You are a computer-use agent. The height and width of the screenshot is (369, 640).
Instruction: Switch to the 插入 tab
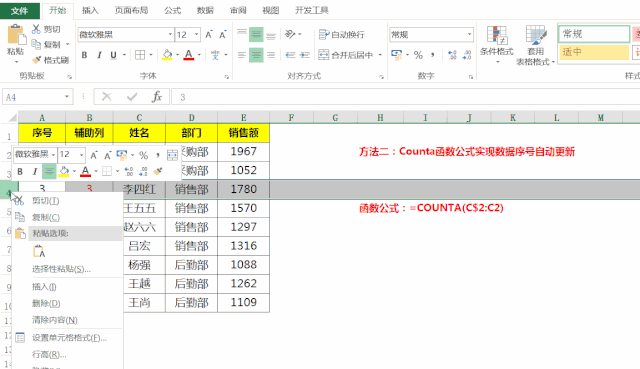(90, 11)
